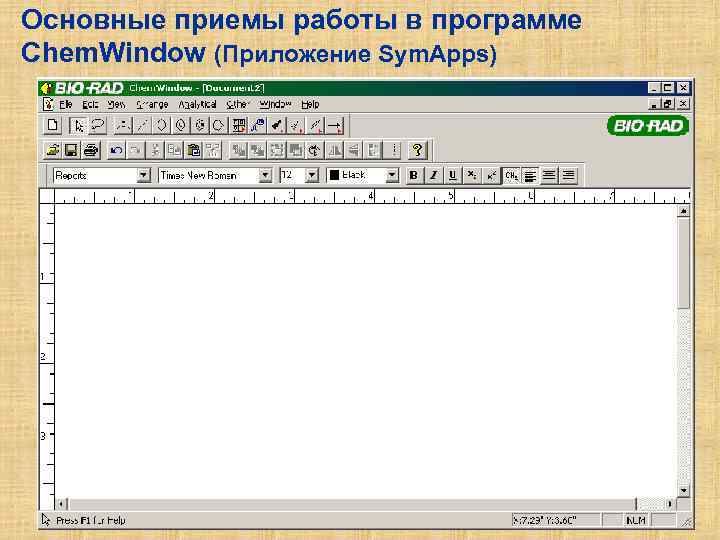
Task: Copy selection with the copy icon
Action: pos(174,150)
